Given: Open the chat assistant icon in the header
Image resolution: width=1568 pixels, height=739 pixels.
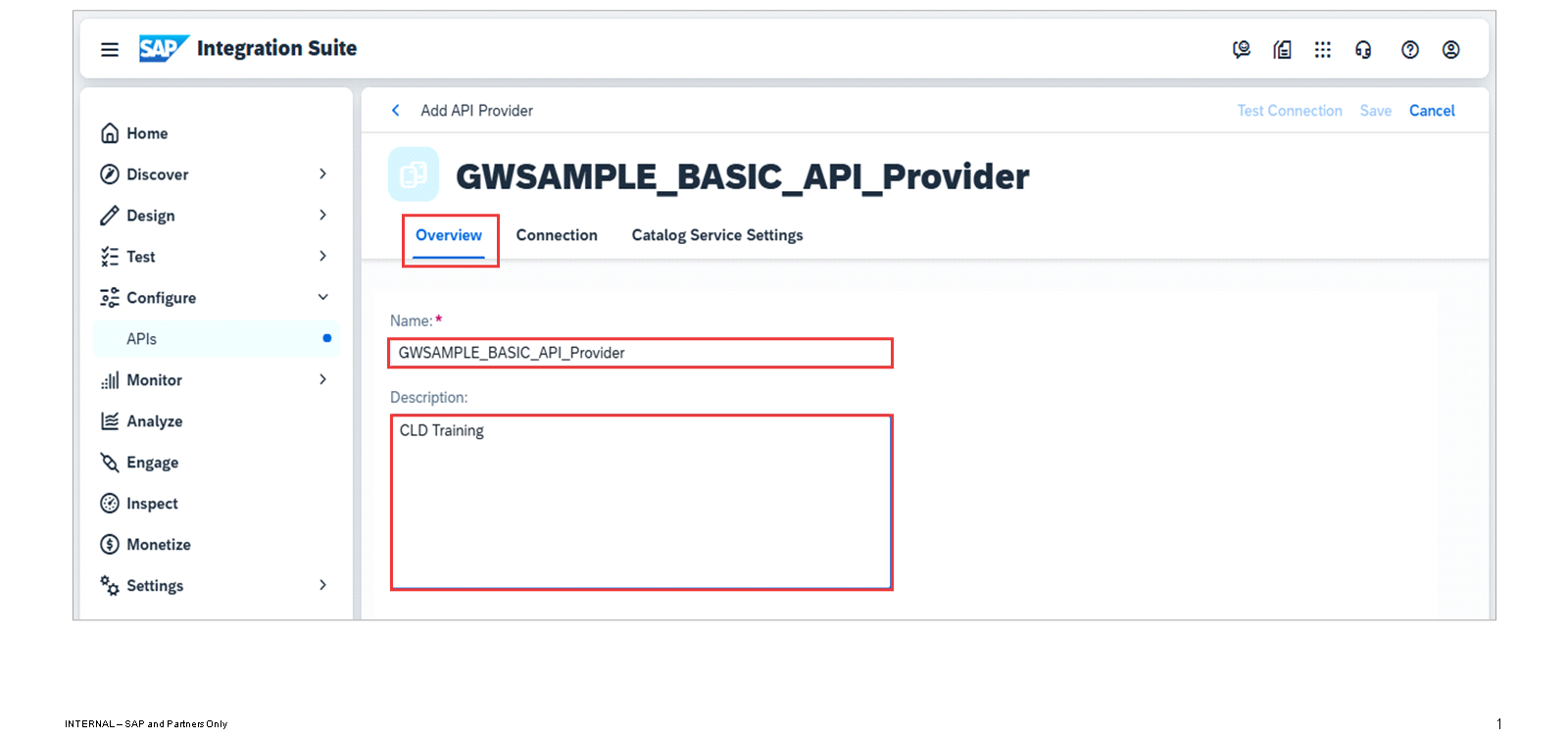Looking at the screenshot, I should point(1242,49).
